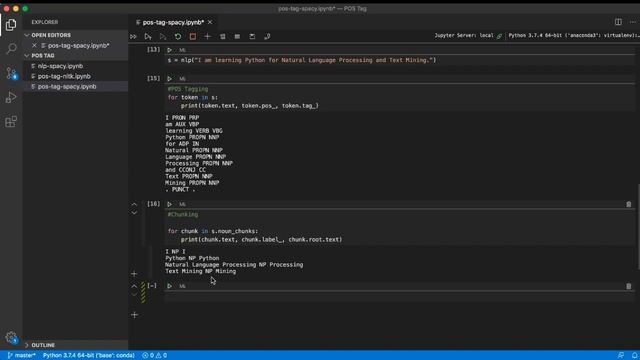The height and width of the screenshot is (360, 640).
Task: Open the Explorer view in activity bar
Action: click(x=11, y=25)
